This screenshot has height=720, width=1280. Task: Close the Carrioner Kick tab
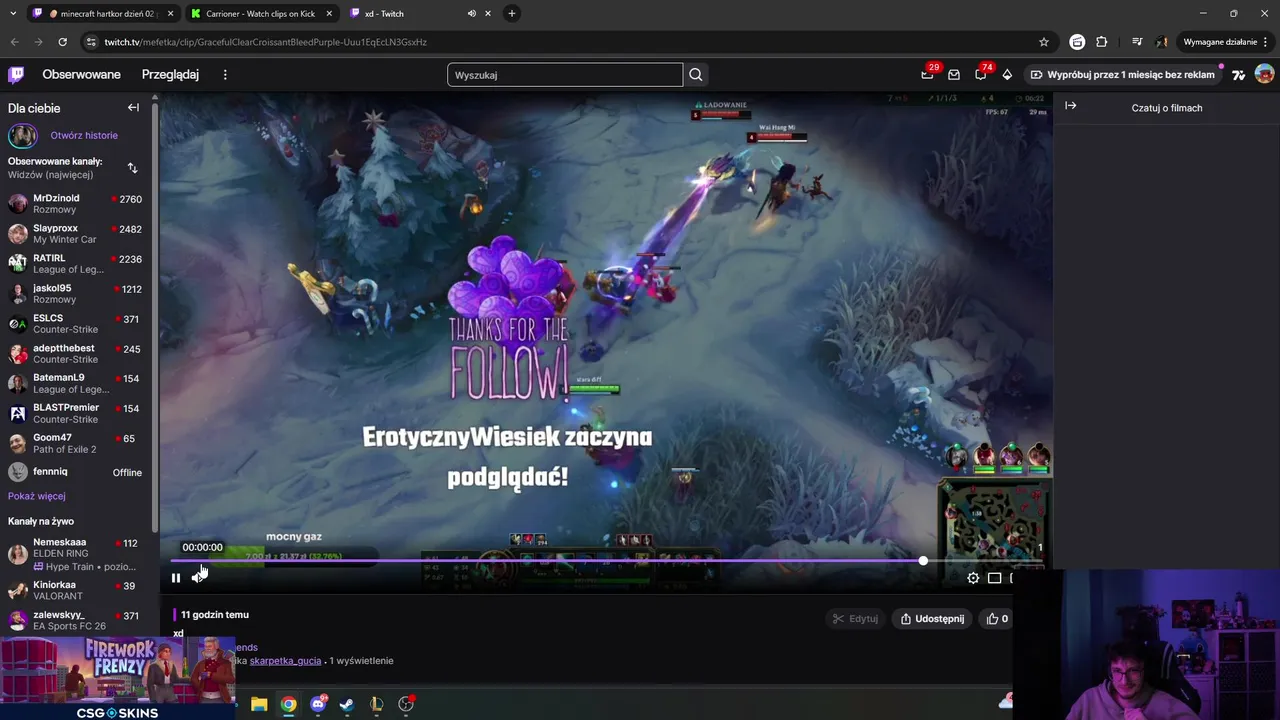point(329,14)
